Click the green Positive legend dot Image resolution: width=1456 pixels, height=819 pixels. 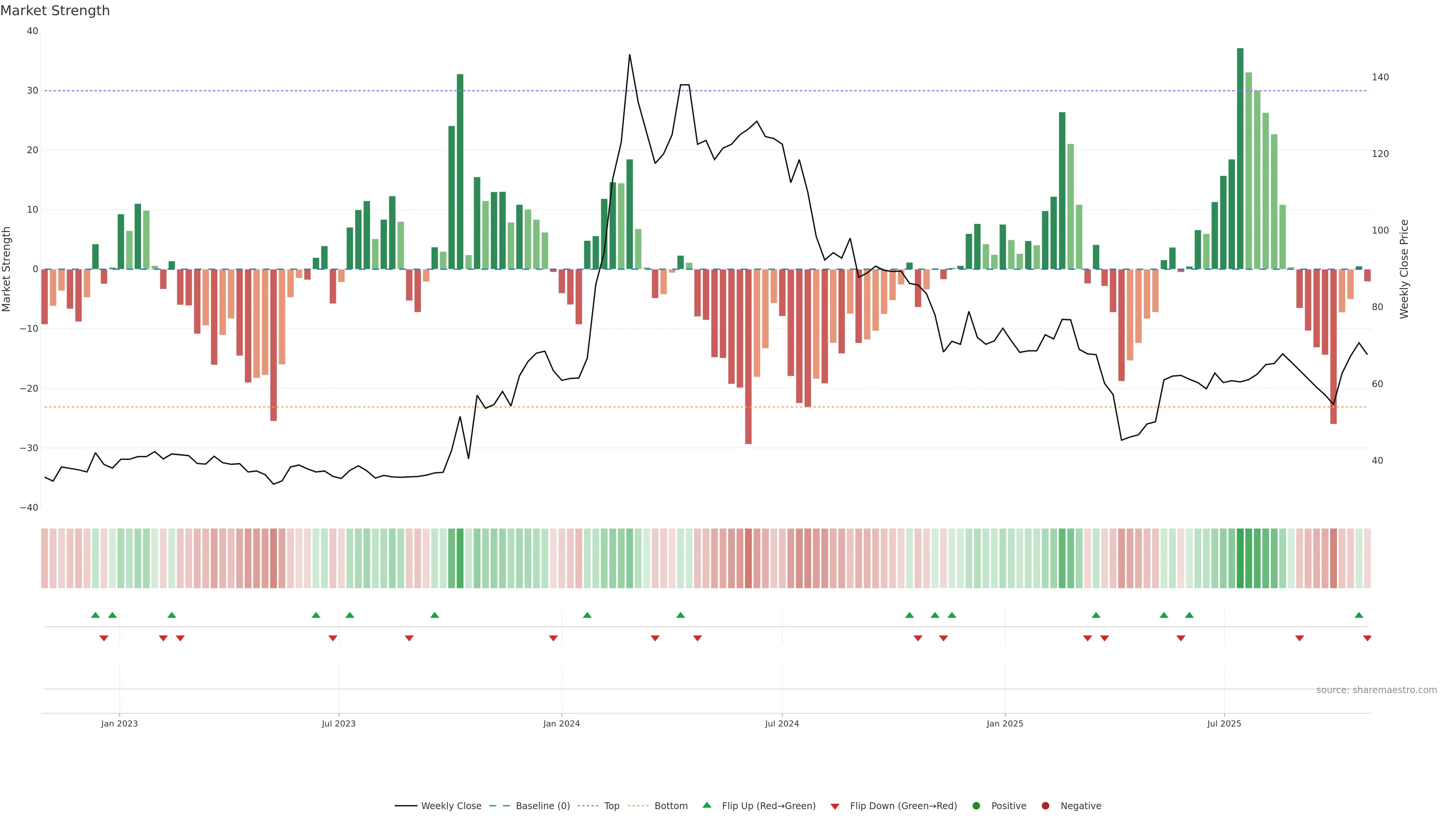coord(976,806)
